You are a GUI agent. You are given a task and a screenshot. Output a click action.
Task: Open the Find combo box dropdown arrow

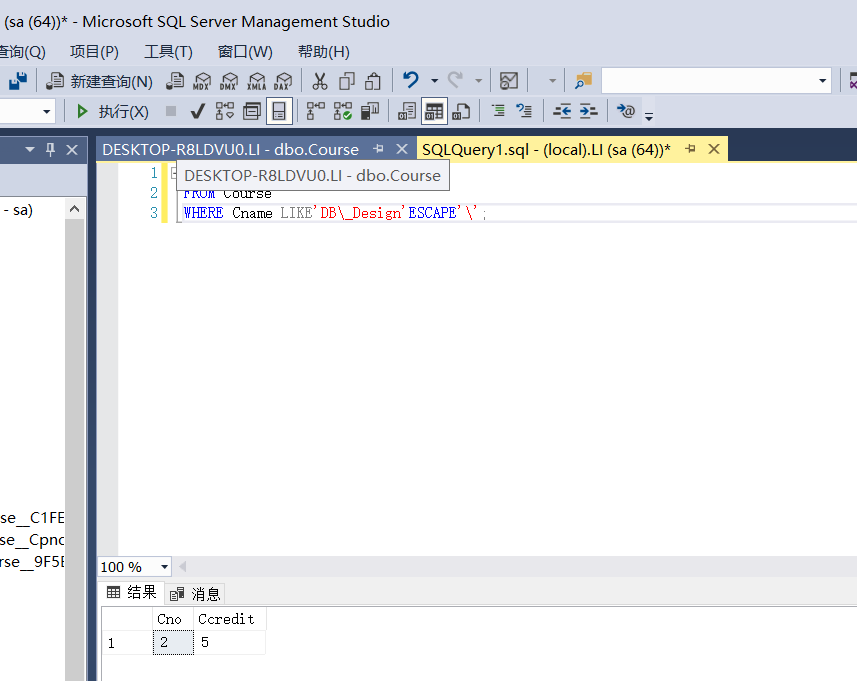[x=823, y=81]
